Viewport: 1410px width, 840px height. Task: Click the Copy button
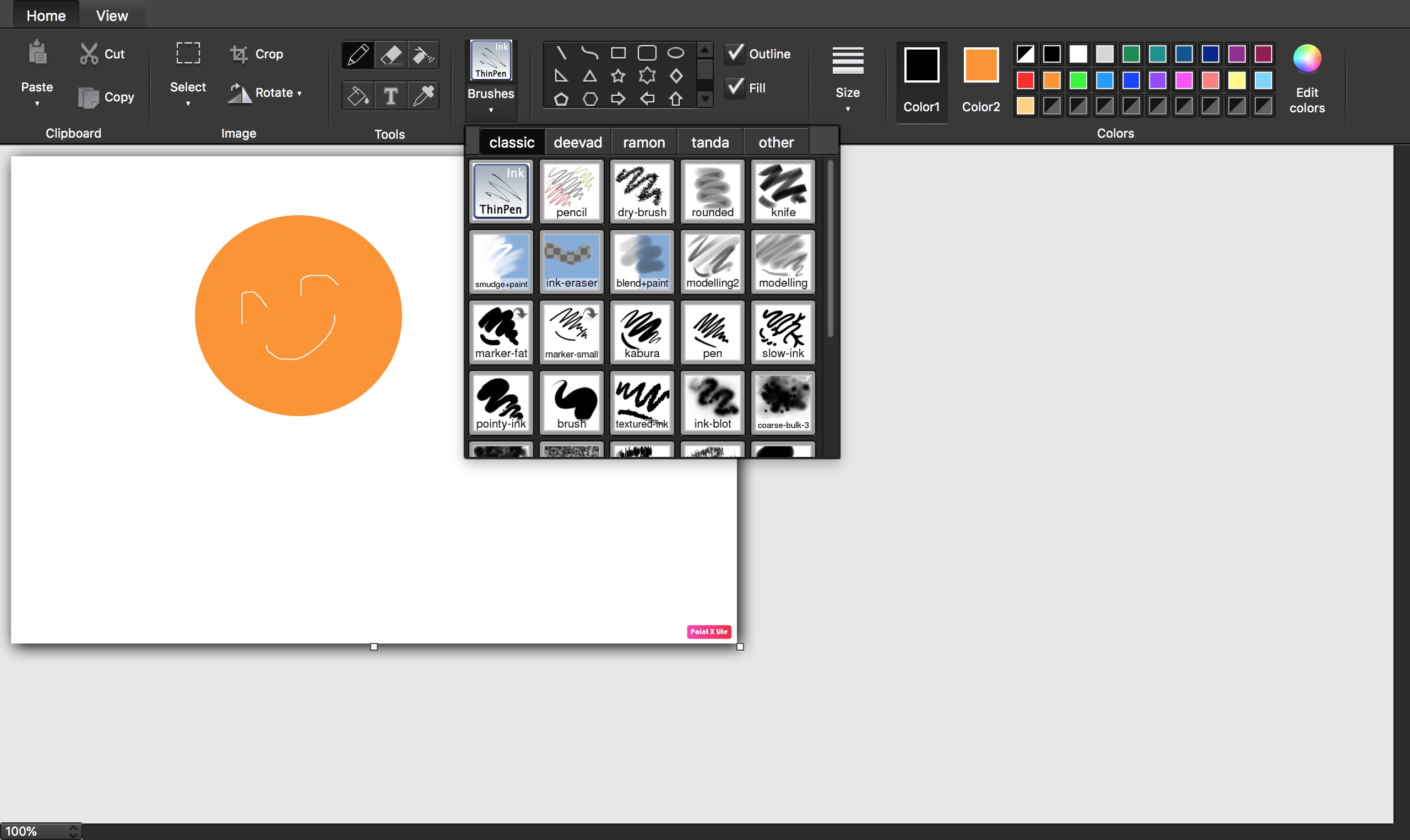106,97
